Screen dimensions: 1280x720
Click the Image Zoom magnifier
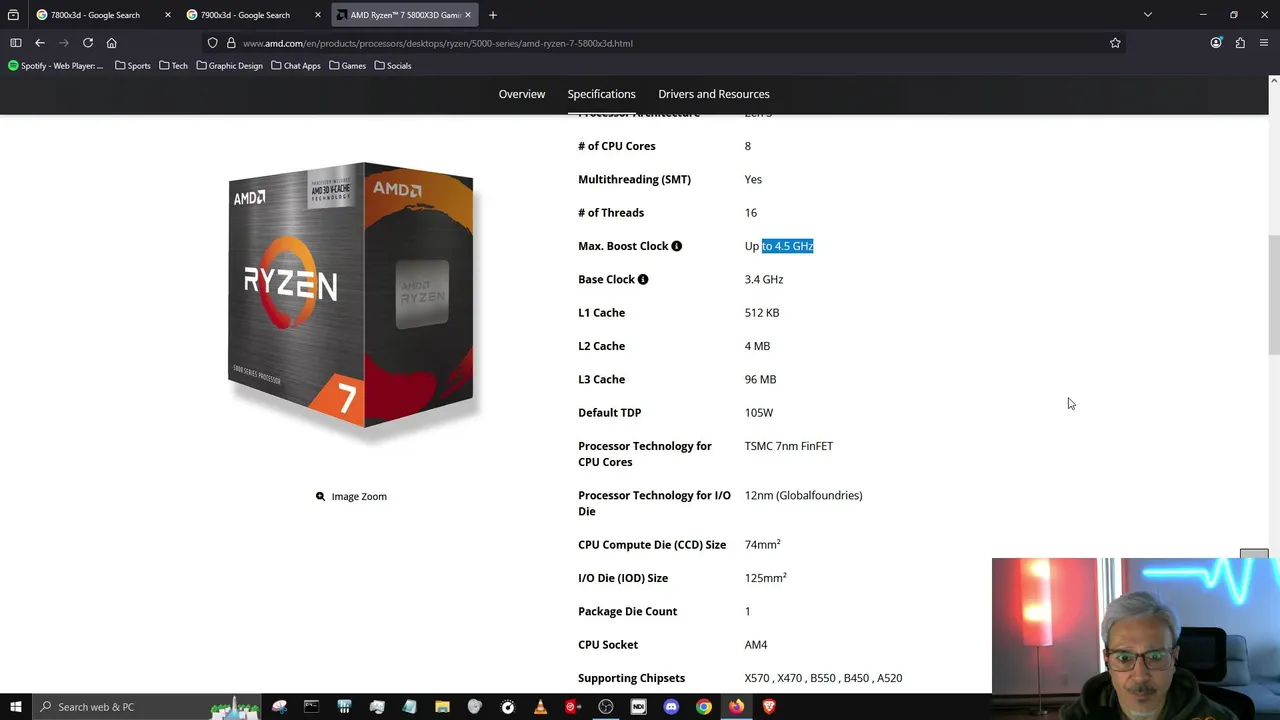320,496
